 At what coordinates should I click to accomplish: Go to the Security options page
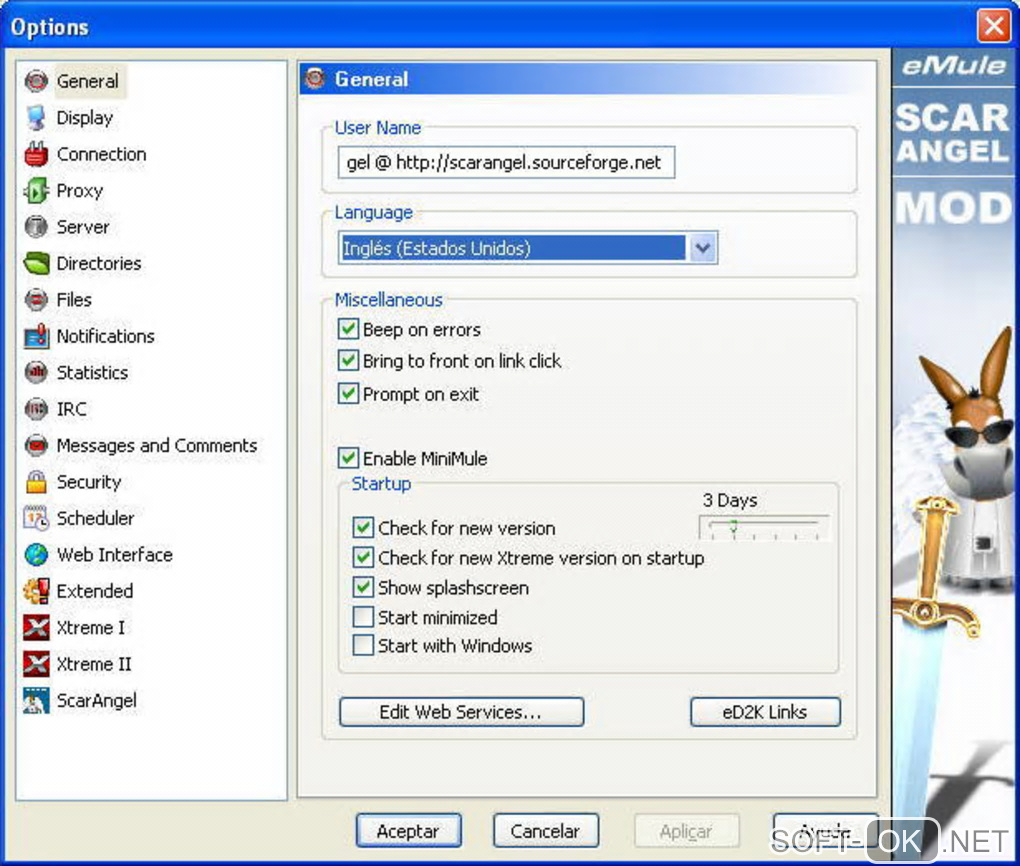[x=89, y=482]
